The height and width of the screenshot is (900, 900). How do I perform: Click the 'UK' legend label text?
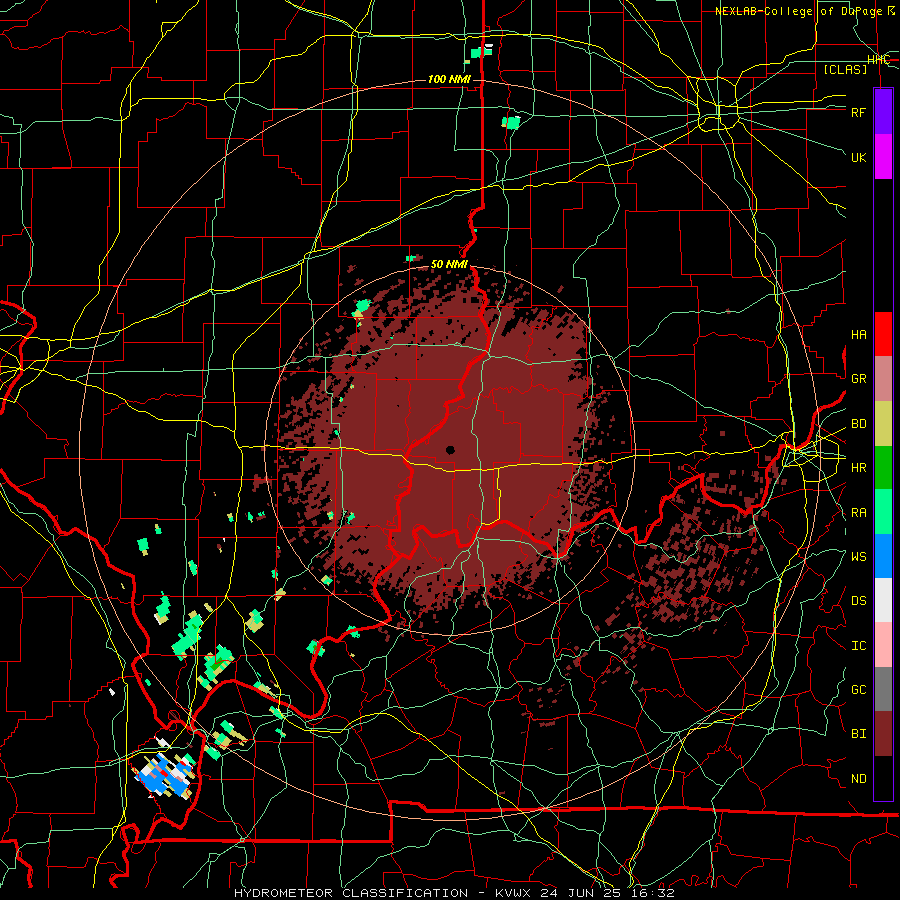(x=858, y=157)
